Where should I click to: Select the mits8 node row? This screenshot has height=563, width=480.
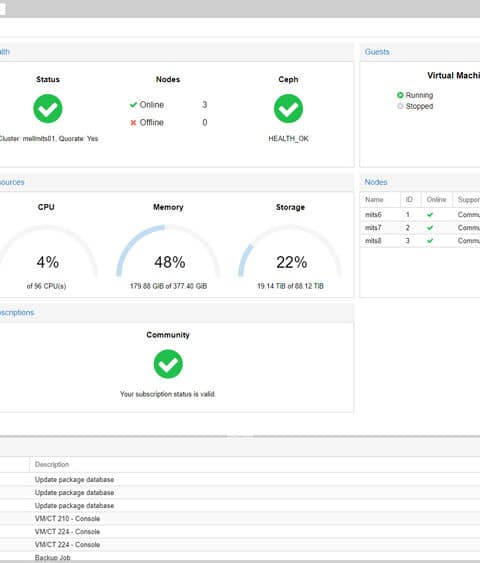coord(420,241)
